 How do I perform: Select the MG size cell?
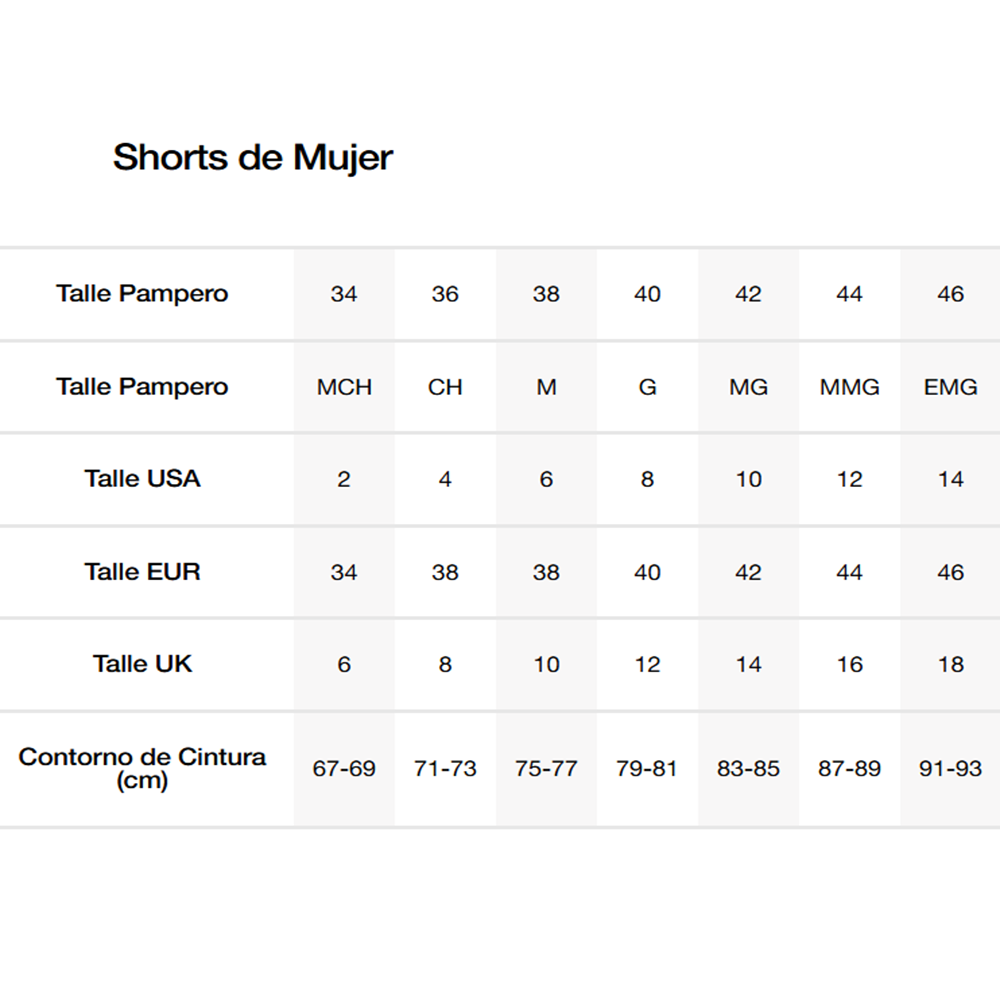[748, 387]
